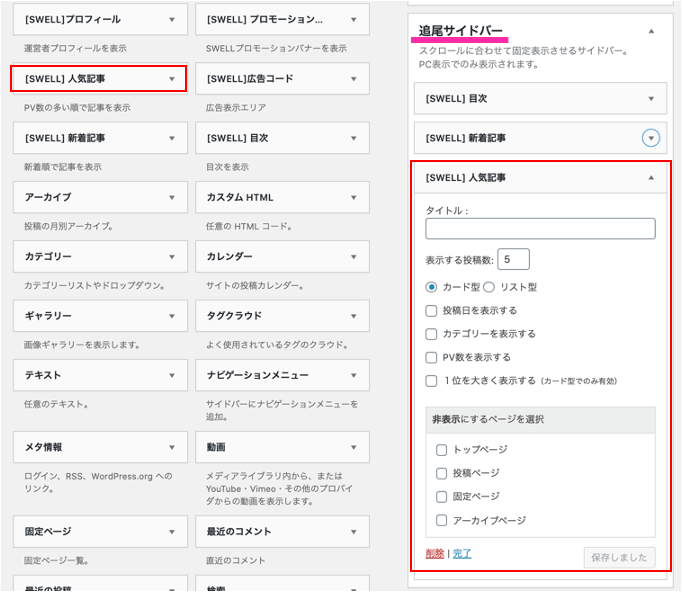This screenshot has width=682, height=592.
Task: Select the カード型 radio button
Action: coord(431,287)
